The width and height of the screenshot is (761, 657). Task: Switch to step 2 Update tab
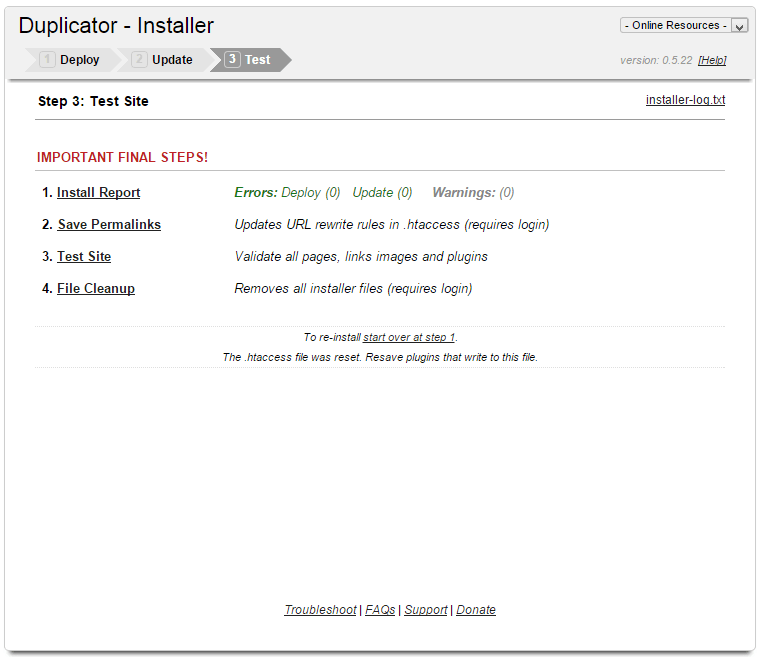[x=162, y=60]
